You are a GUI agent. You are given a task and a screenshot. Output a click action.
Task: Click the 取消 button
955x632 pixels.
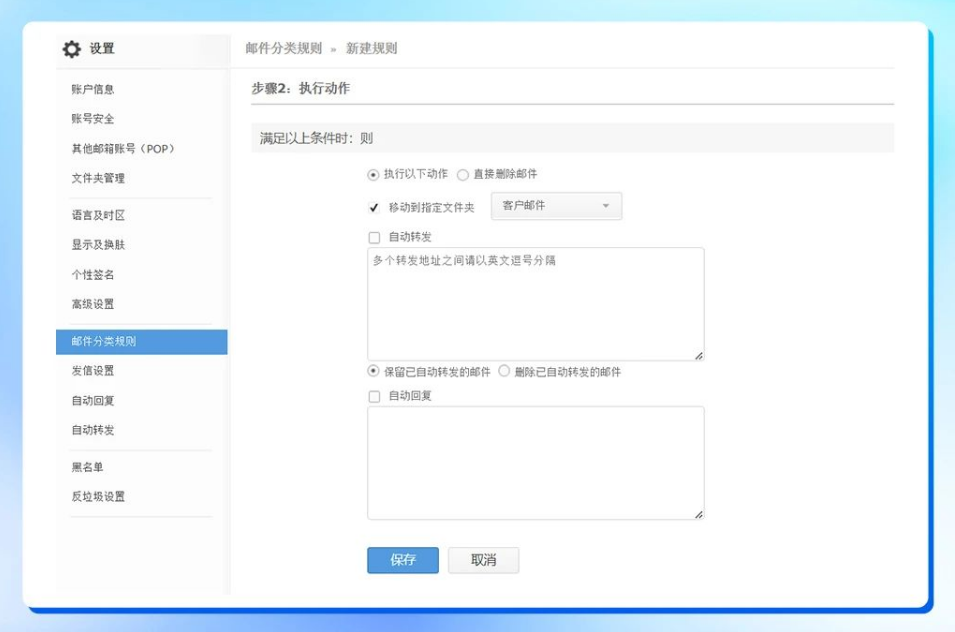point(483,561)
